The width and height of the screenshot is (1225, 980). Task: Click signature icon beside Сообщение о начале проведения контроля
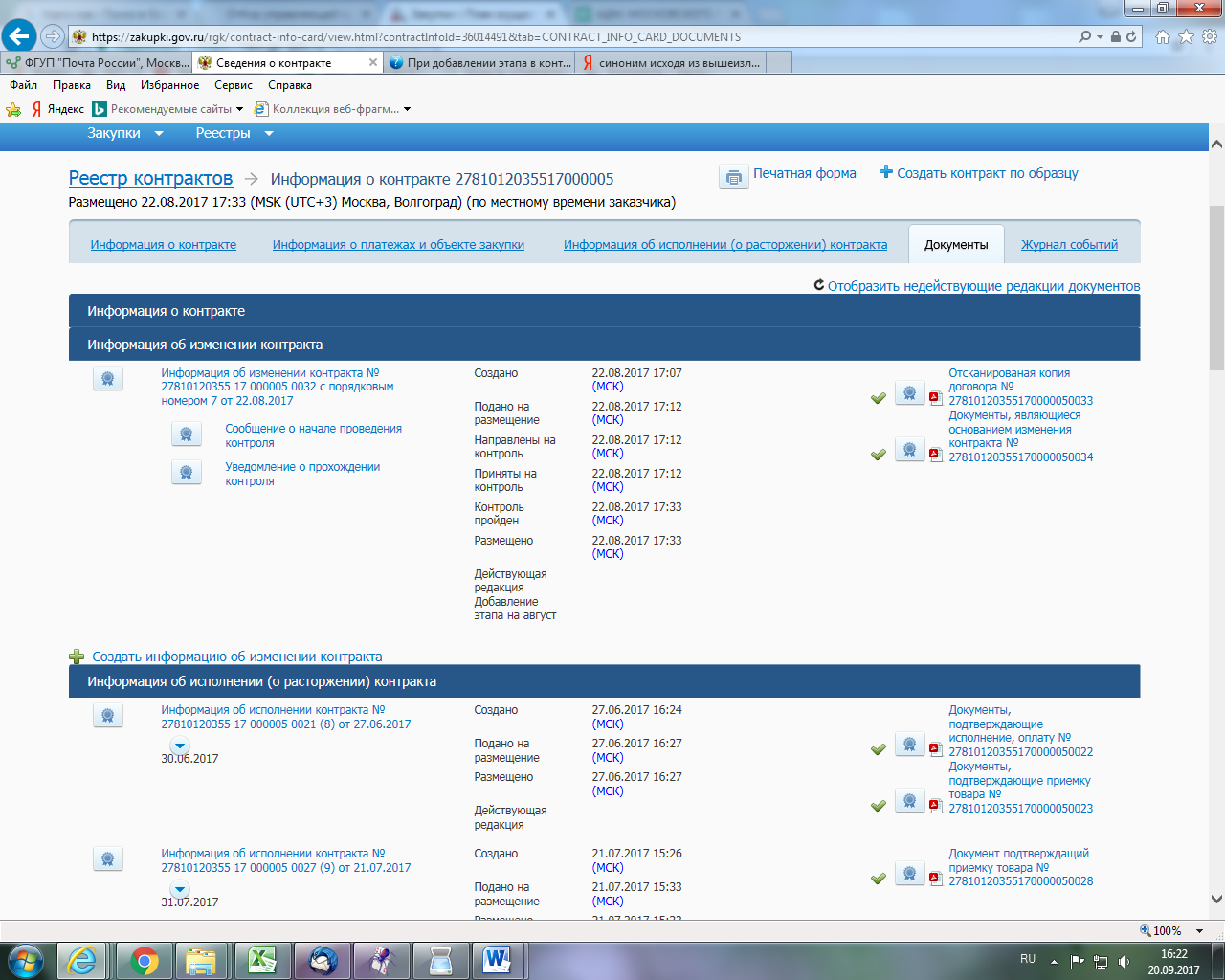pyautogui.click(x=187, y=434)
